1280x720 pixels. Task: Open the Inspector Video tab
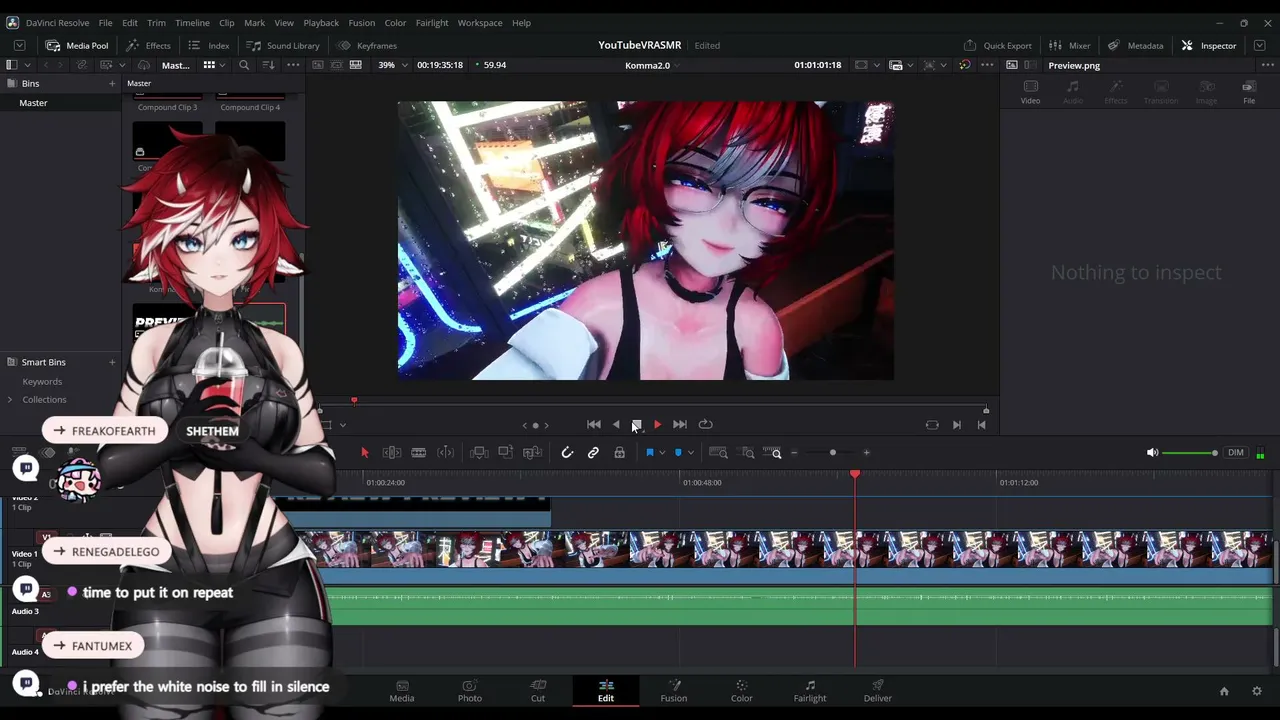click(1030, 92)
